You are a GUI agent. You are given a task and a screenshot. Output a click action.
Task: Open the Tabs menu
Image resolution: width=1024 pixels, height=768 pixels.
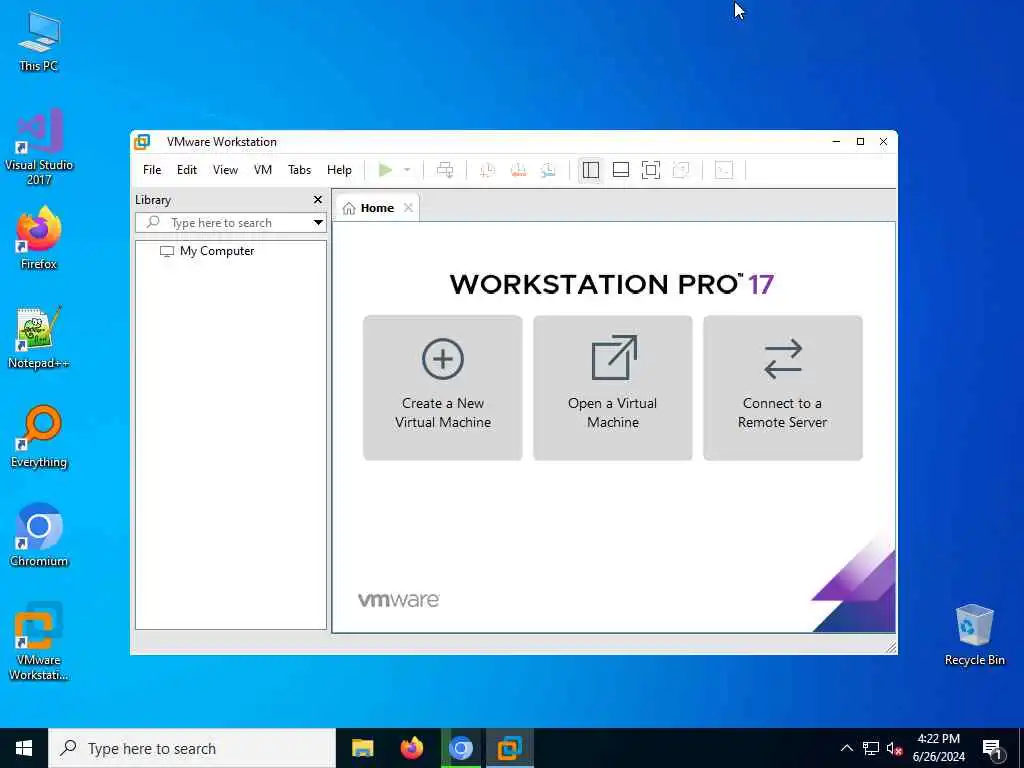point(299,170)
